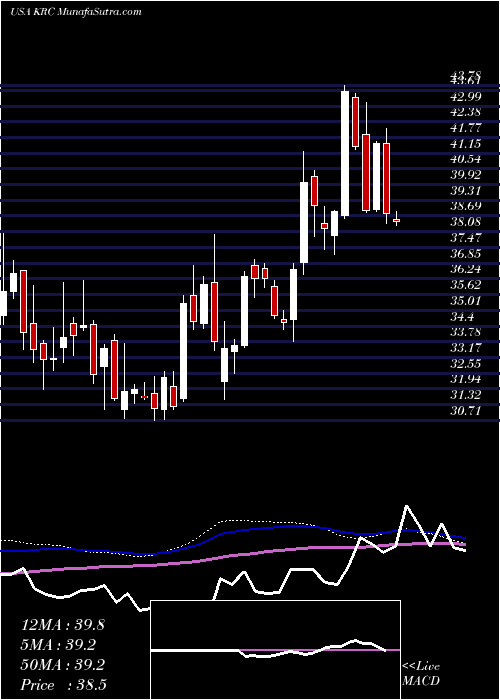Image resolution: width=500 pixels, height=700 pixels.
Task: Click the 42.99 price level label
Action: [466, 96]
